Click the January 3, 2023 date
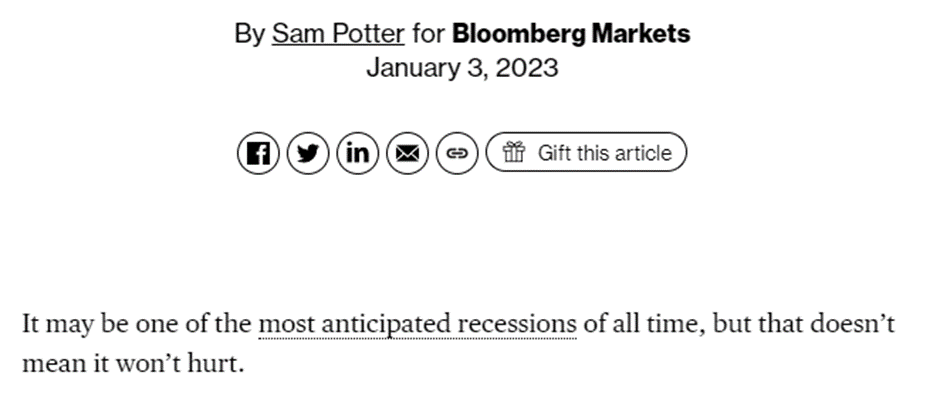The image size is (940, 406). [x=462, y=67]
